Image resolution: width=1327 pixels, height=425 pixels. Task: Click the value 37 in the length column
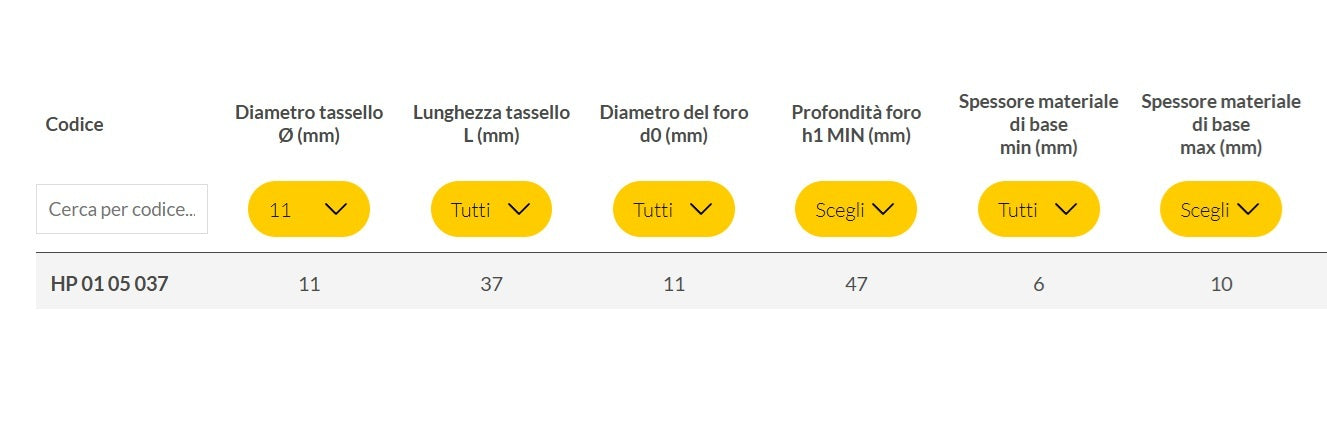(x=491, y=284)
